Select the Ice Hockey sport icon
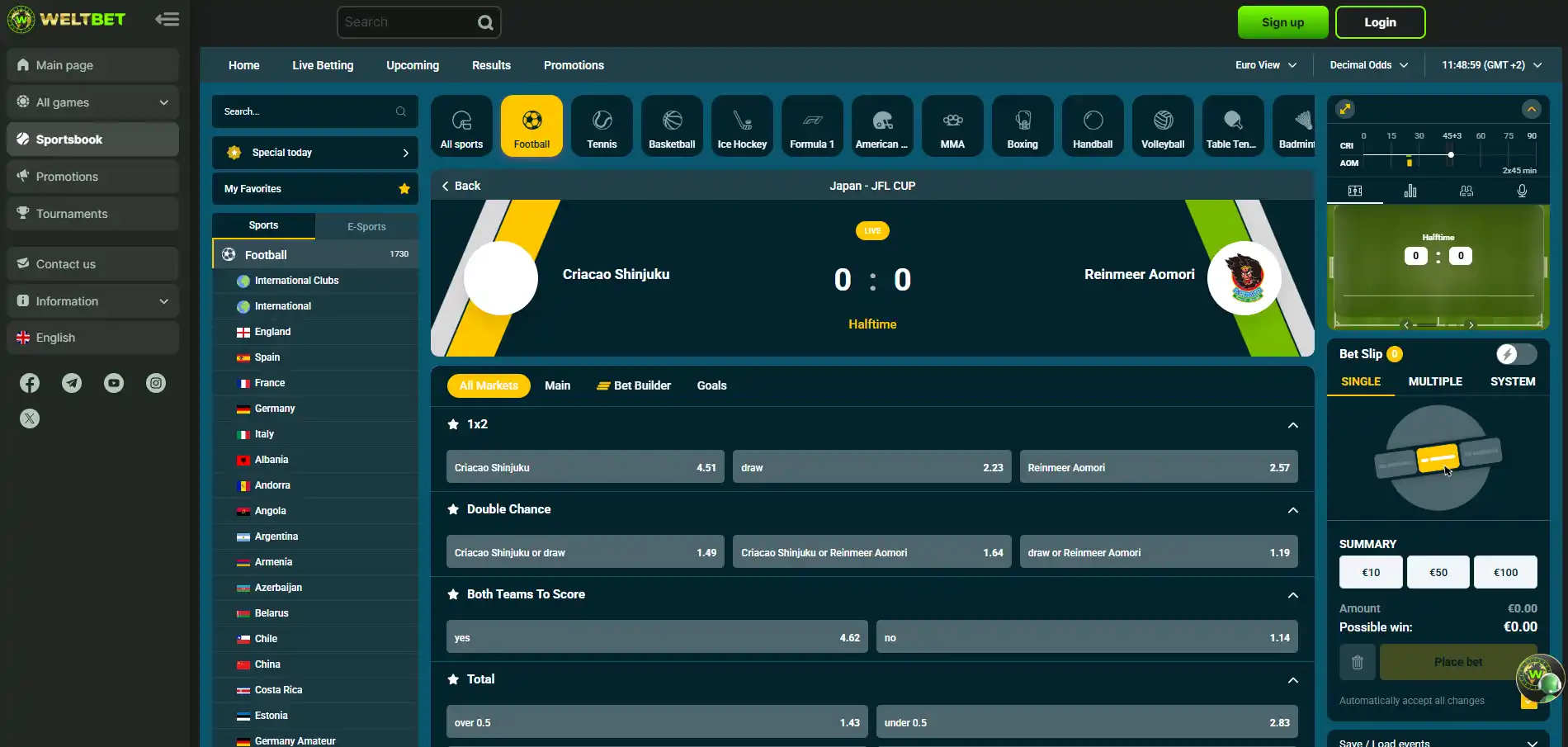The width and height of the screenshot is (1568, 747). [x=742, y=126]
